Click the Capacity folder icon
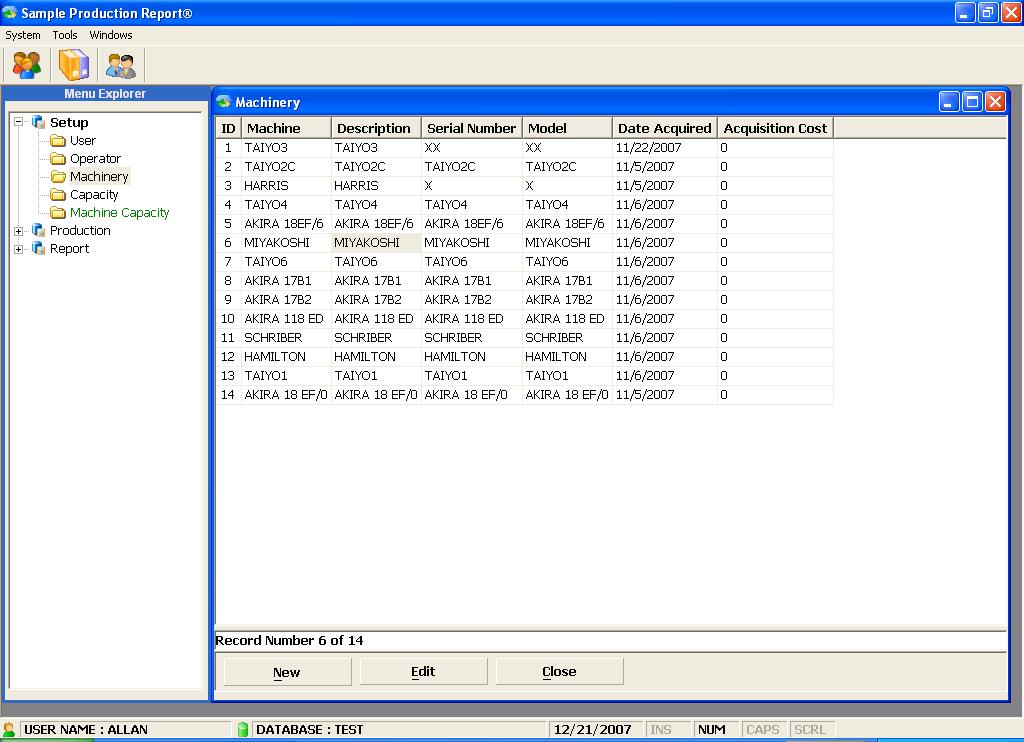 [x=58, y=195]
